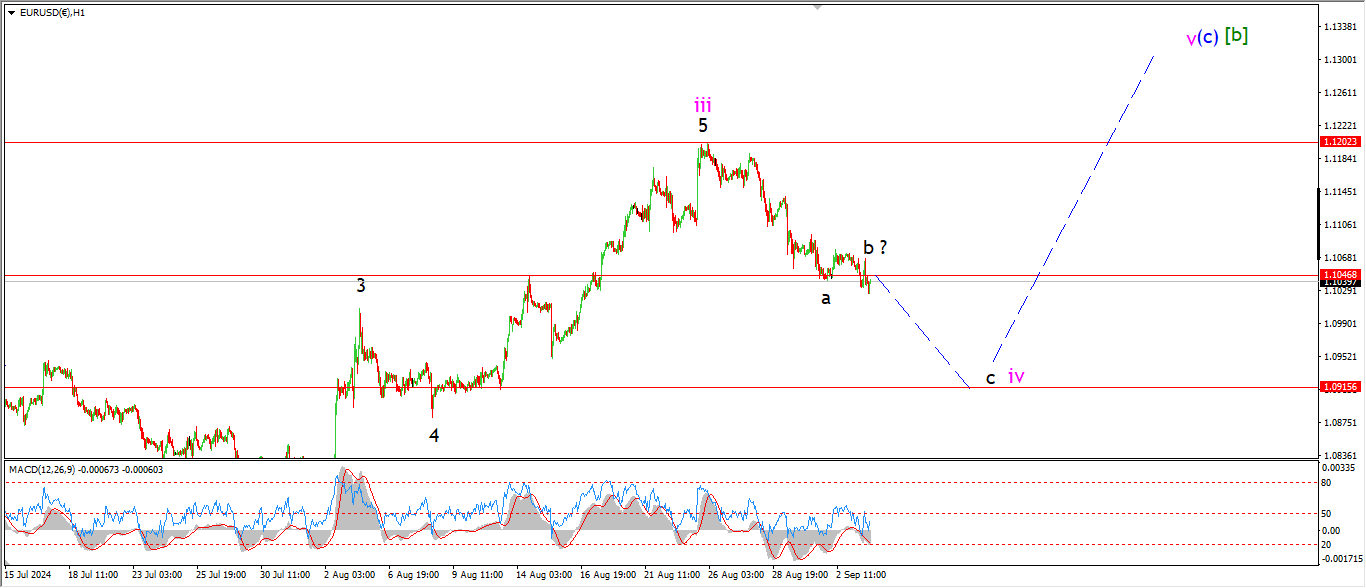This screenshot has height=588, width=1366.
Task: Select the 1.12023 red price label
Action: 1339,142
